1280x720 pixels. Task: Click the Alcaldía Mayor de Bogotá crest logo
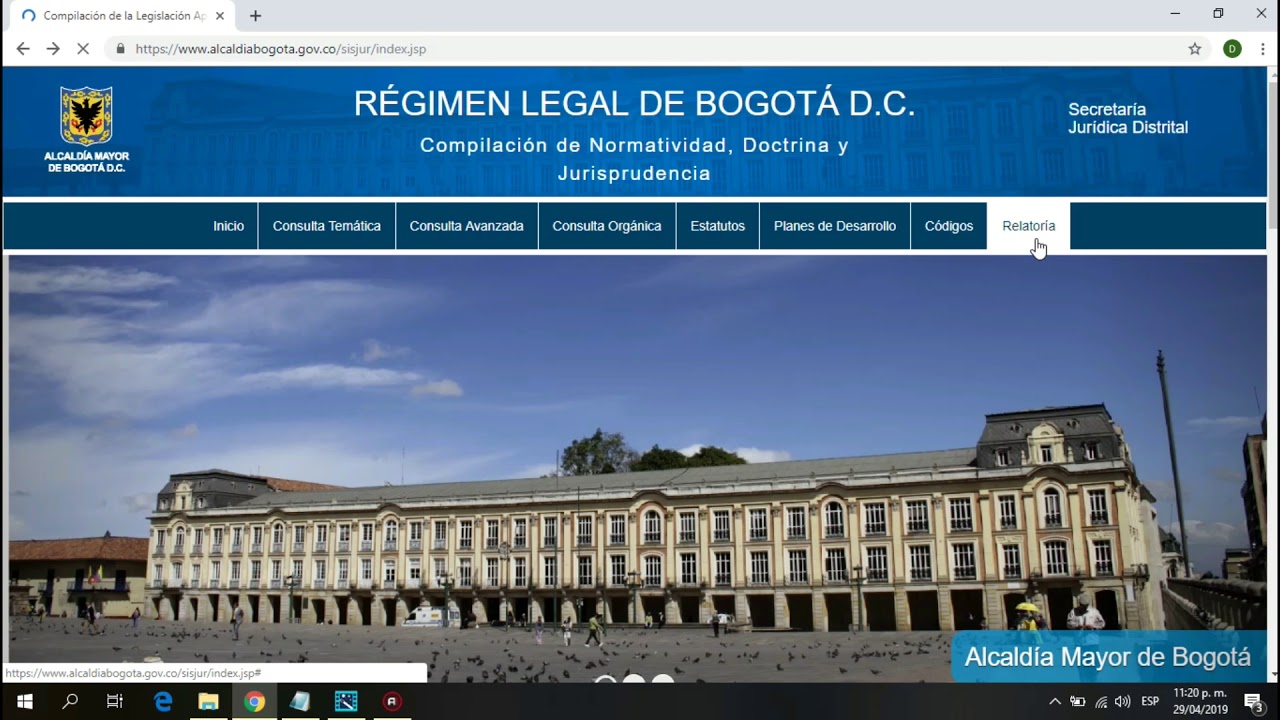click(x=86, y=129)
